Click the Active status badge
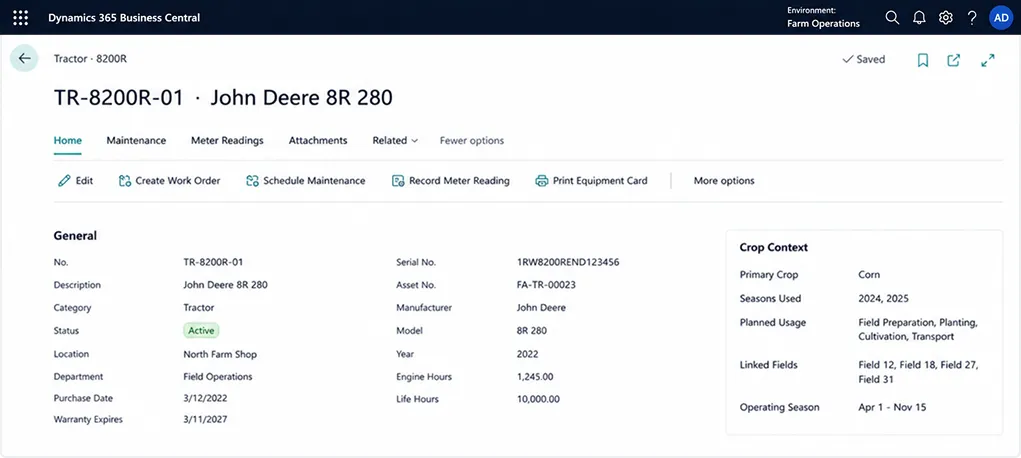 point(201,330)
